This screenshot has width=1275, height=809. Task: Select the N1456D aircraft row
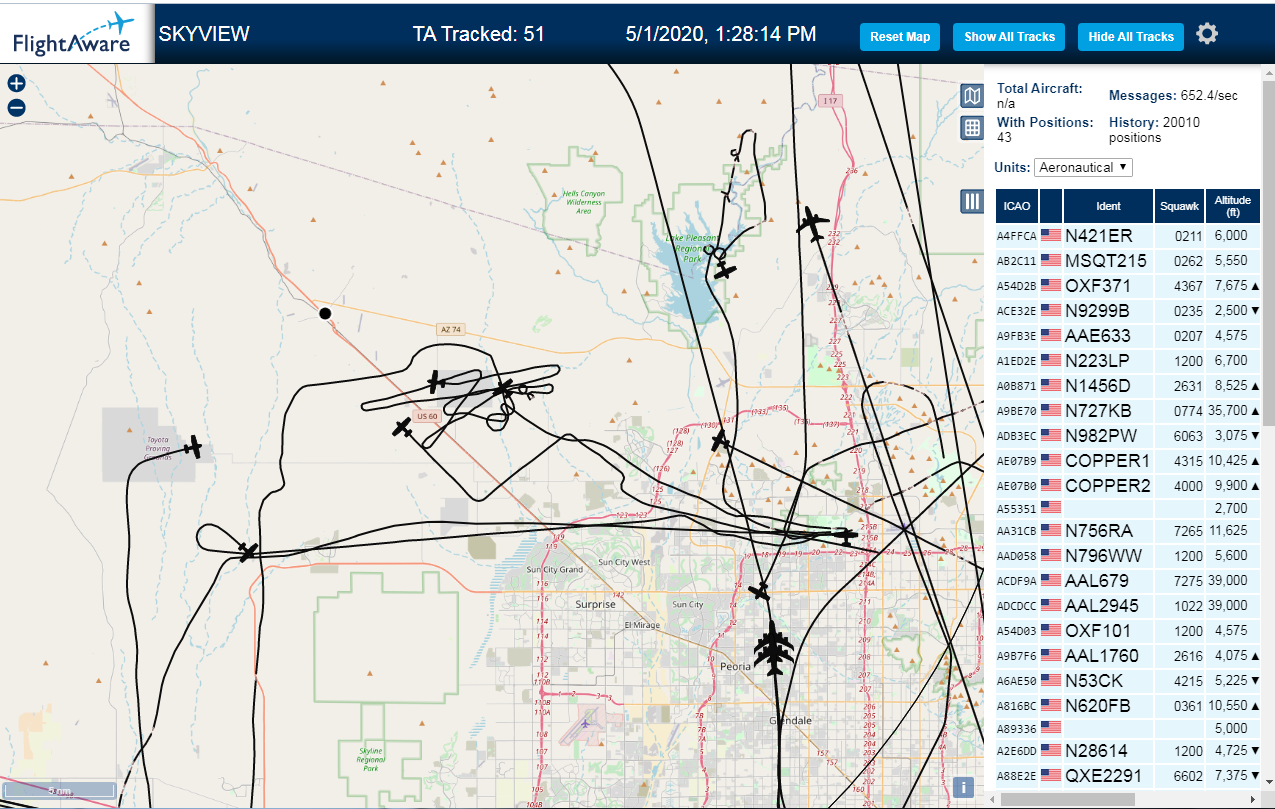[1128, 386]
